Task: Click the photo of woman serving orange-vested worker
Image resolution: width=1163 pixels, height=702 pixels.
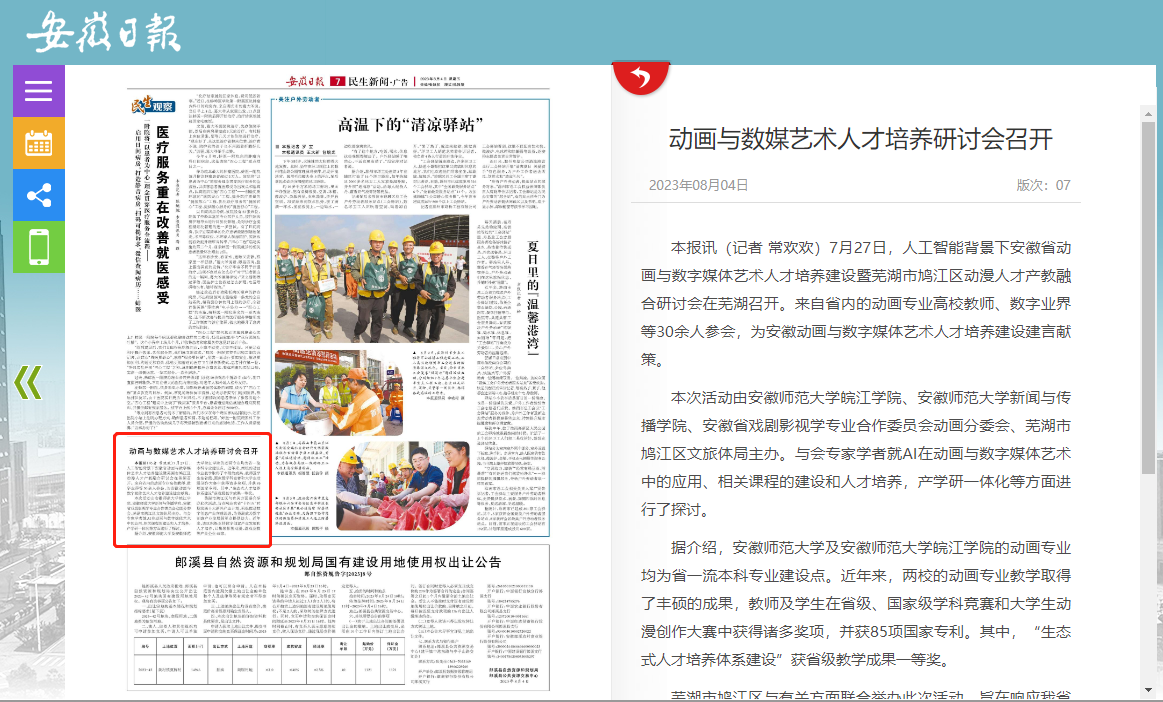Action: [x=339, y=393]
